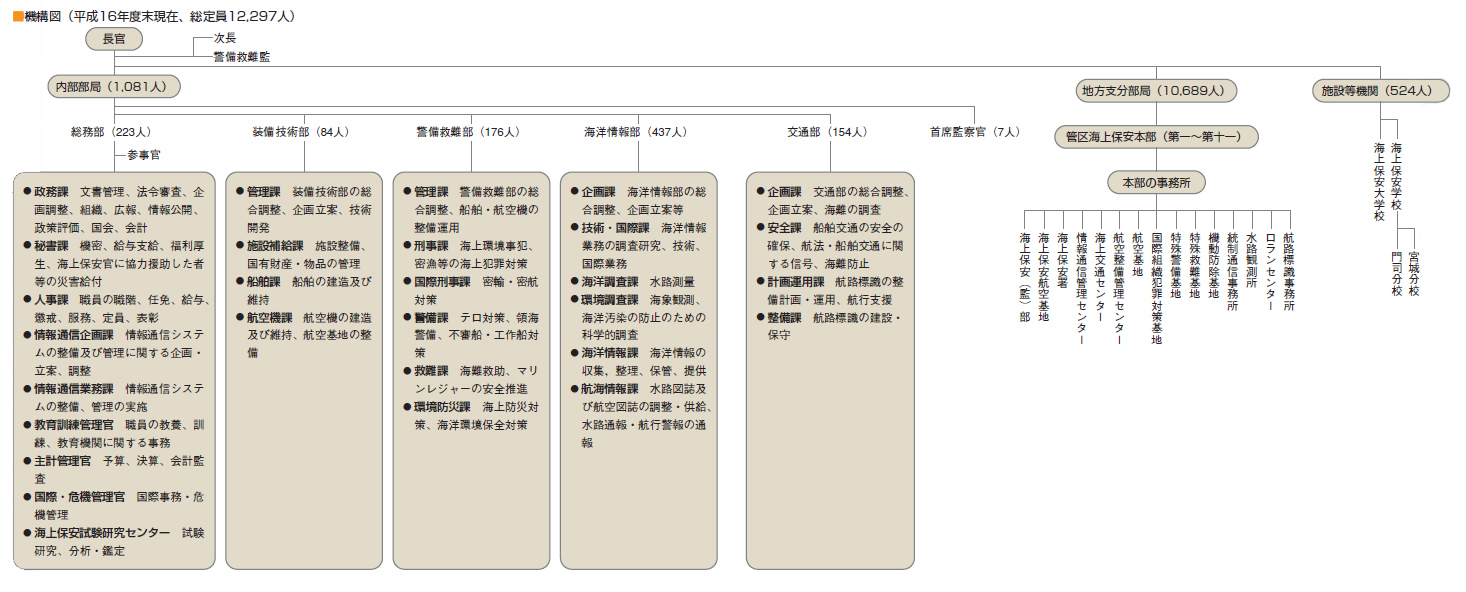Click the 警備救難部 (176人) heading

[x=468, y=131]
